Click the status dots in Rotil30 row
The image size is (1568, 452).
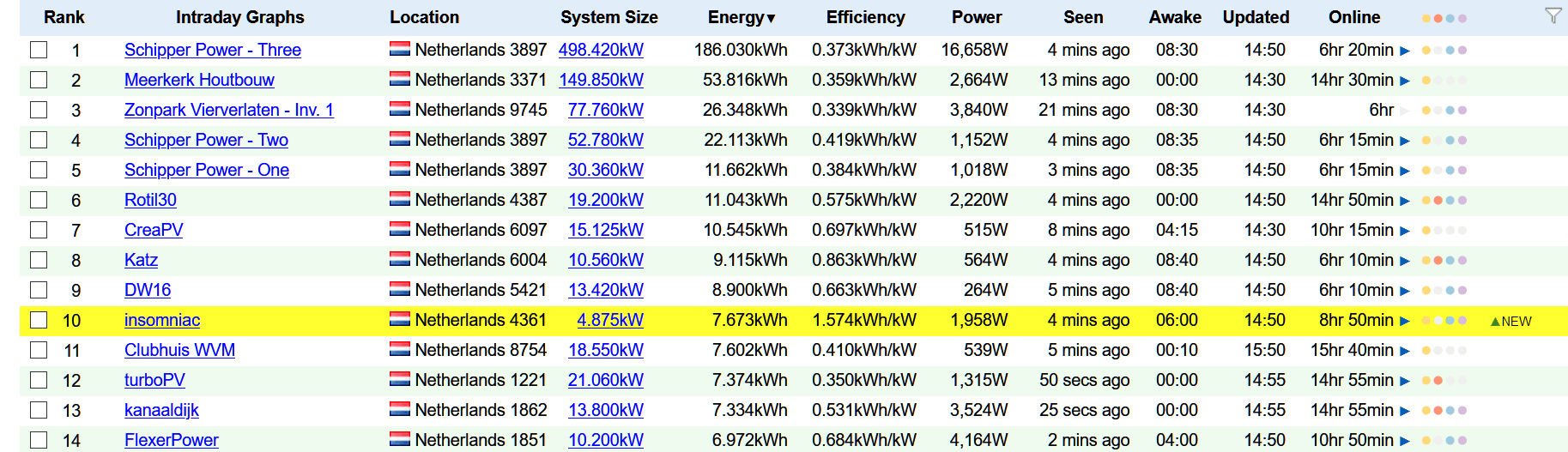click(1444, 201)
